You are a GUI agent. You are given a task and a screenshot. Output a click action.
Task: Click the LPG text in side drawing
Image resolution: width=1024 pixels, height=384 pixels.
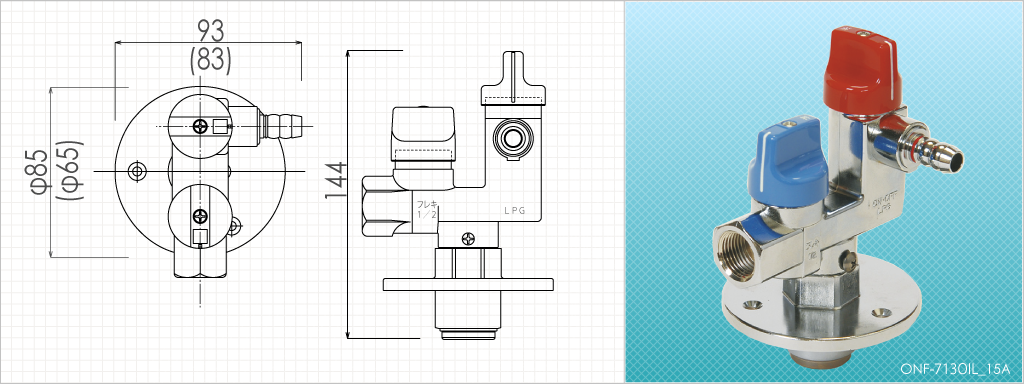(x=514, y=211)
